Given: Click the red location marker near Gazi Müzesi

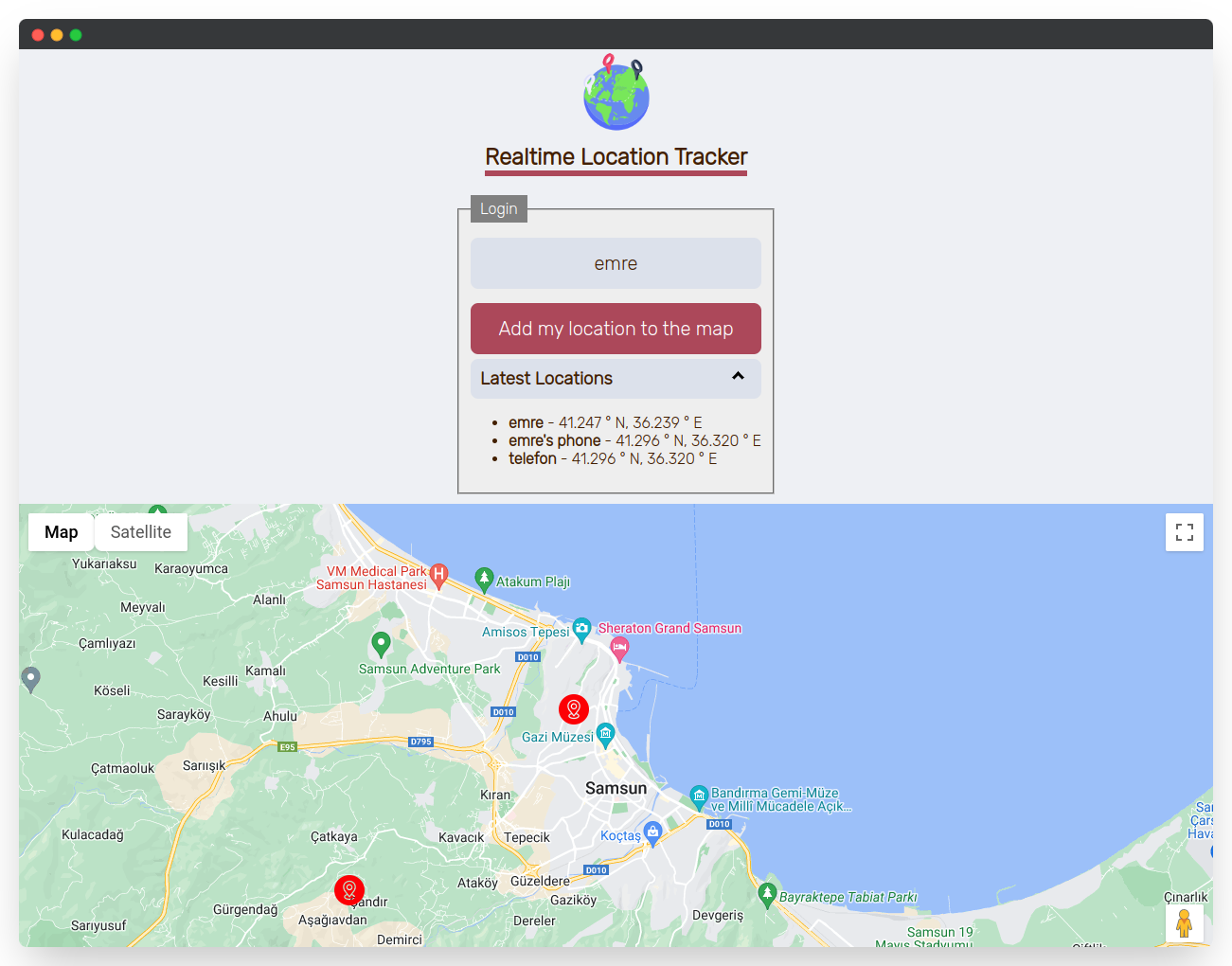Looking at the screenshot, I should point(574,708).
